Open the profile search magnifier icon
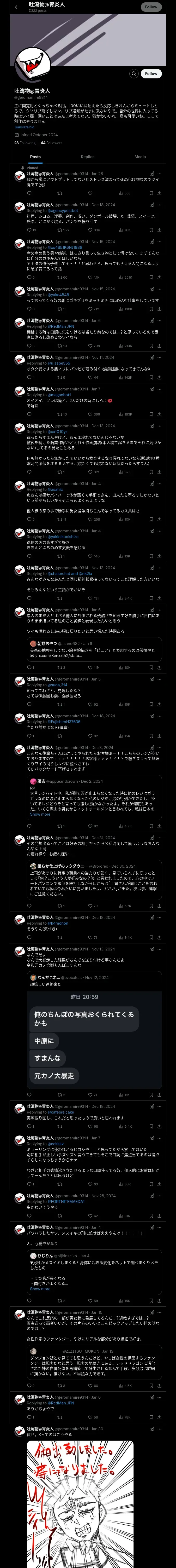The width and height of the screenshot is (176, 1568). click(x=133, y=74)
